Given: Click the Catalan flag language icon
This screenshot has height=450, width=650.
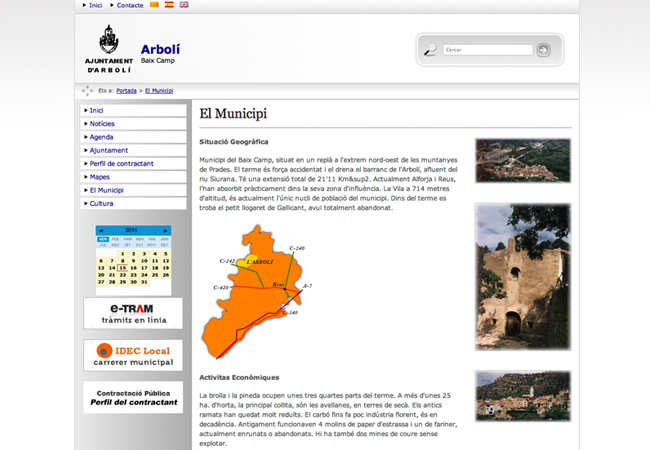Looking at the screenshot, I should coord(154,5).
